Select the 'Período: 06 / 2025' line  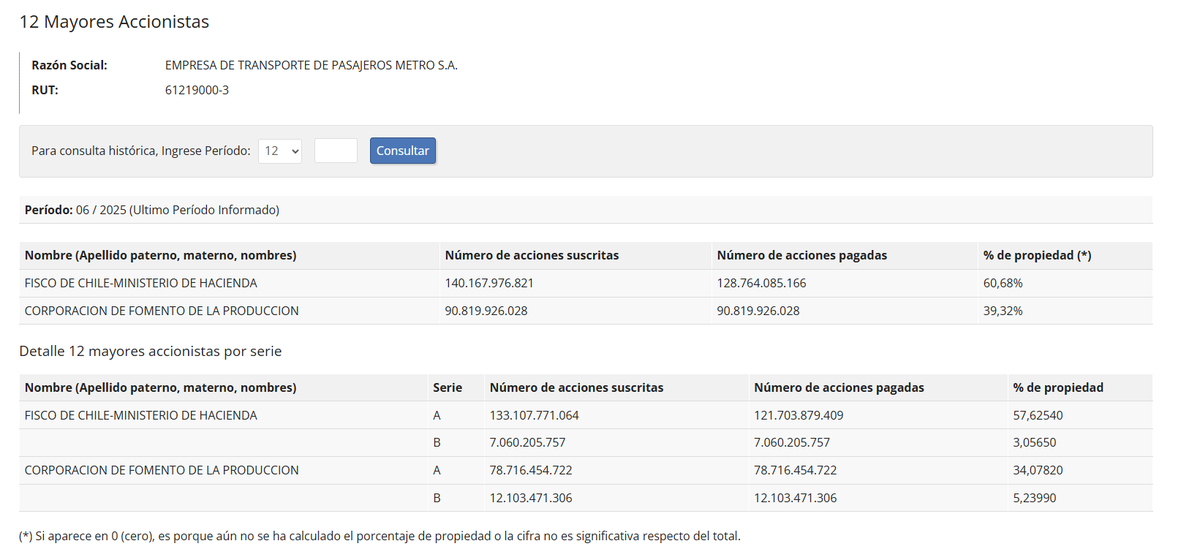point(152,210)
